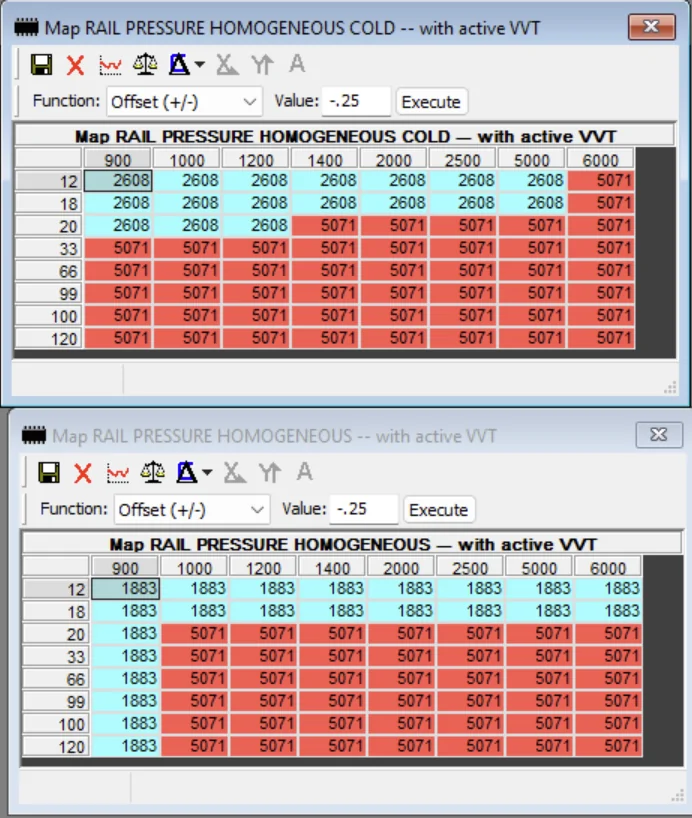This screenshot has width=692, height=818.
Task: Select row header 120 in COLD map
Action: [49, 339]
